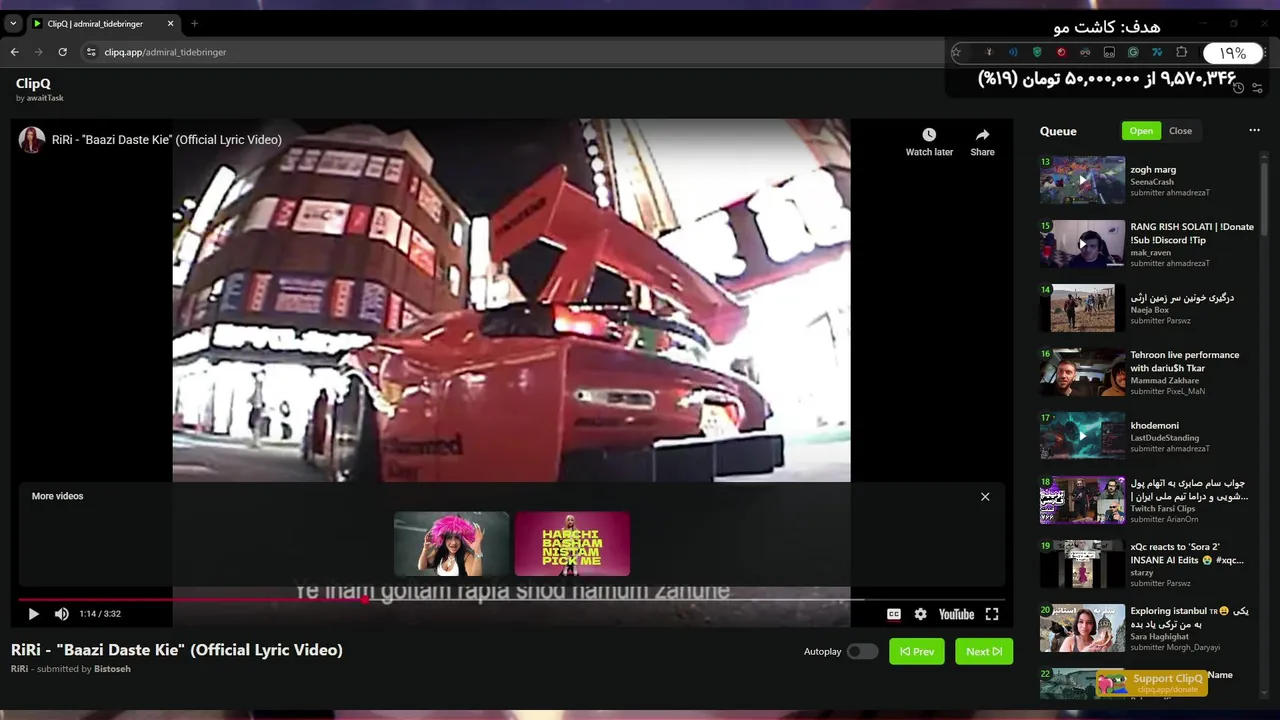Click the 1:14 / 3:32 time display
This screenshot has width=1280, height=720.
[x=100, y=614]
